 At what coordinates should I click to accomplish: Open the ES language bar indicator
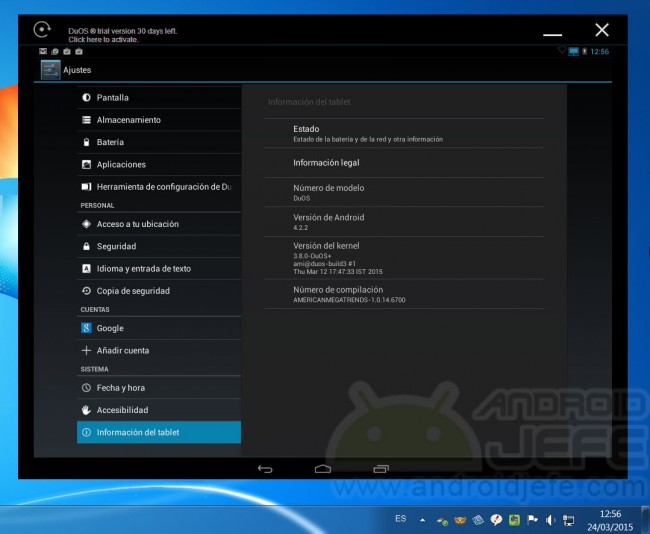tap(400, 519)
